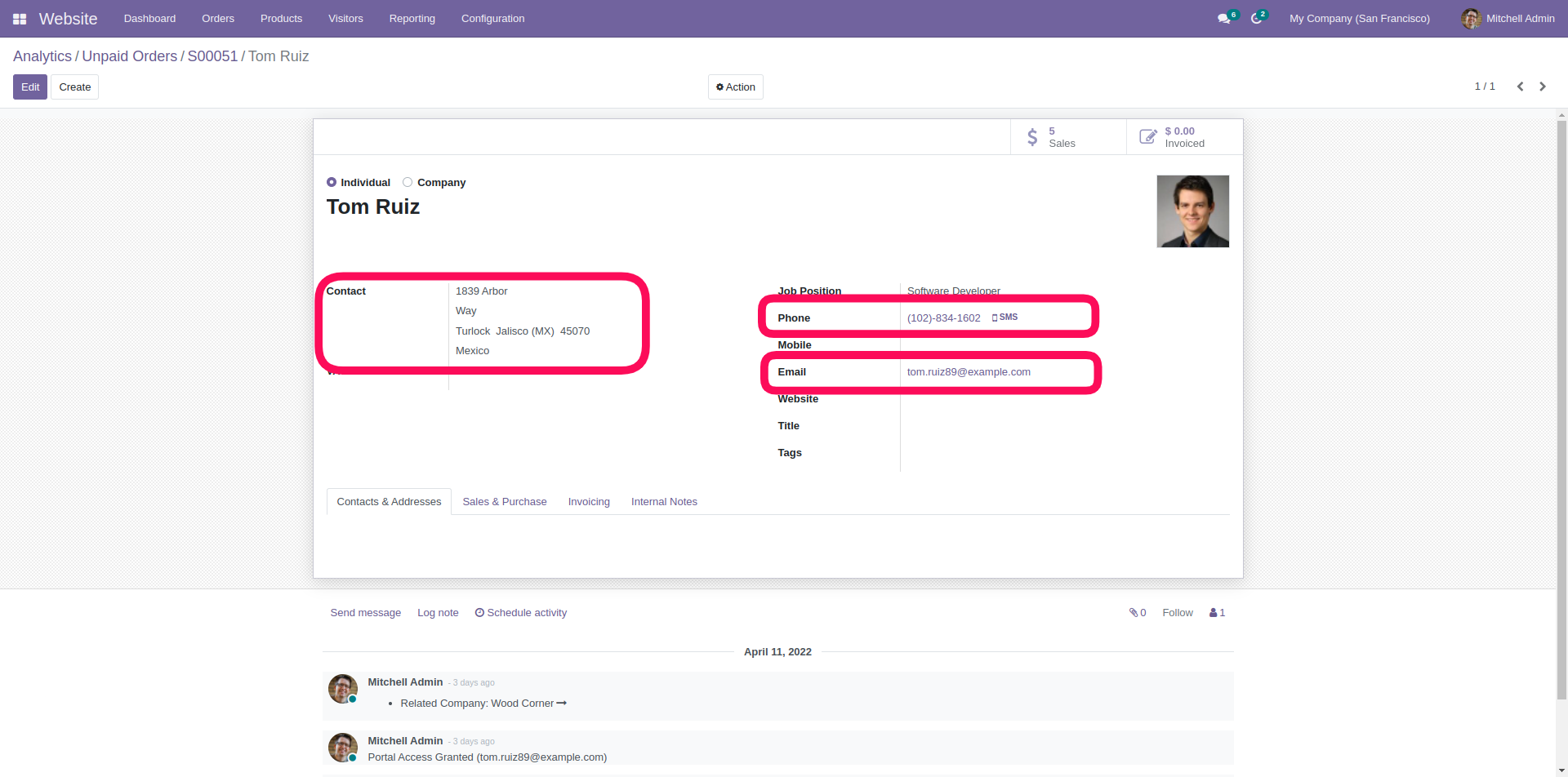Viewport: 1568px width, 777px height.
Task: Click Tom Ruiz's profile photo
Action: pos(1192,211)
